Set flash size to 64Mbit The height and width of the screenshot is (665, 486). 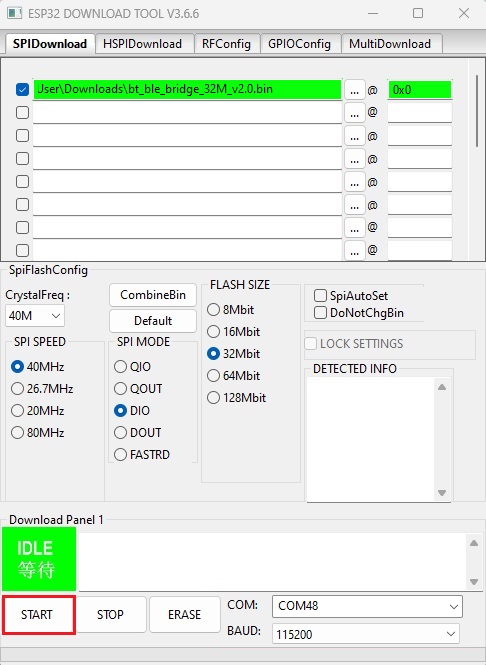[x=233, y=376]
